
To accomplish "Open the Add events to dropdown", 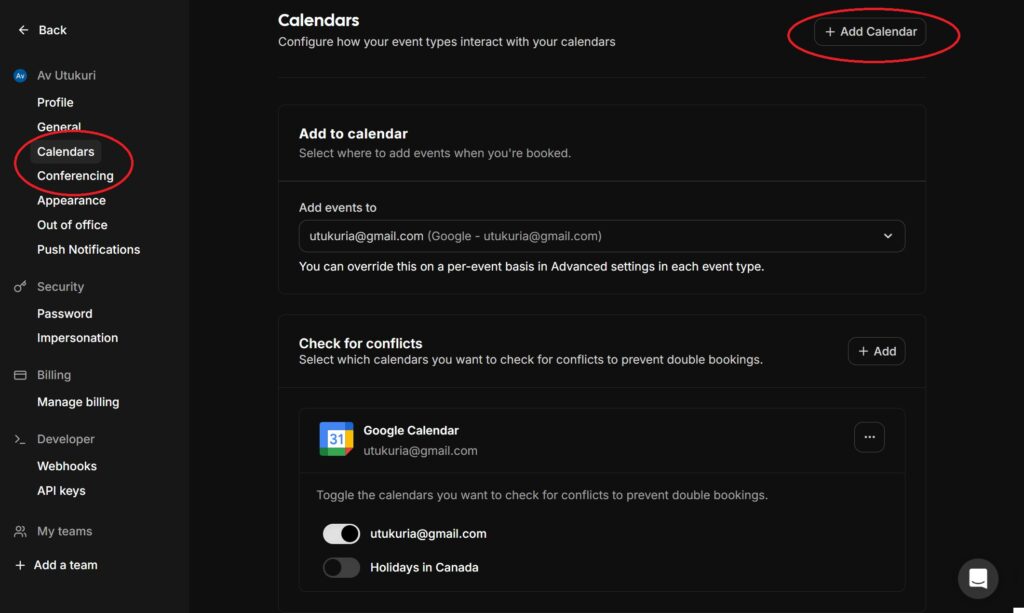I will (x=601, y=236).
